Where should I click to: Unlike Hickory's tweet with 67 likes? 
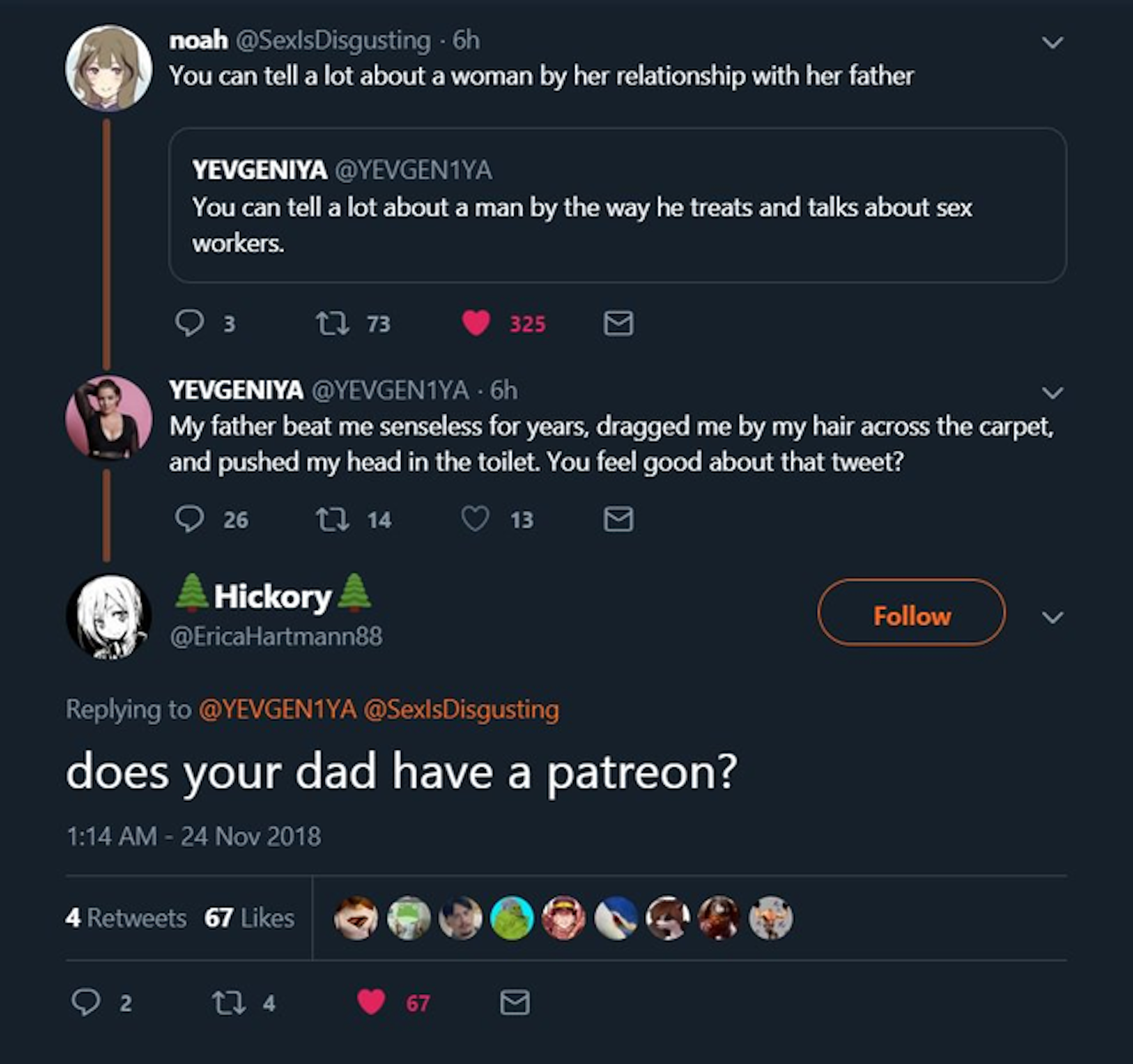[371, 1002]
